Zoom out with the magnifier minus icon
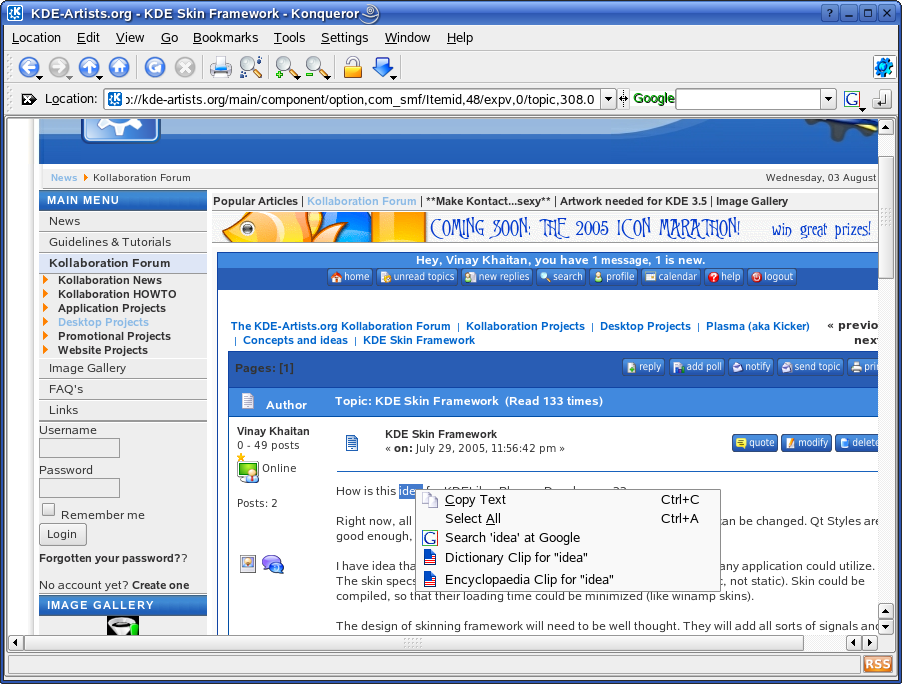This screenshot has height=684, width=902. [318, 67]
